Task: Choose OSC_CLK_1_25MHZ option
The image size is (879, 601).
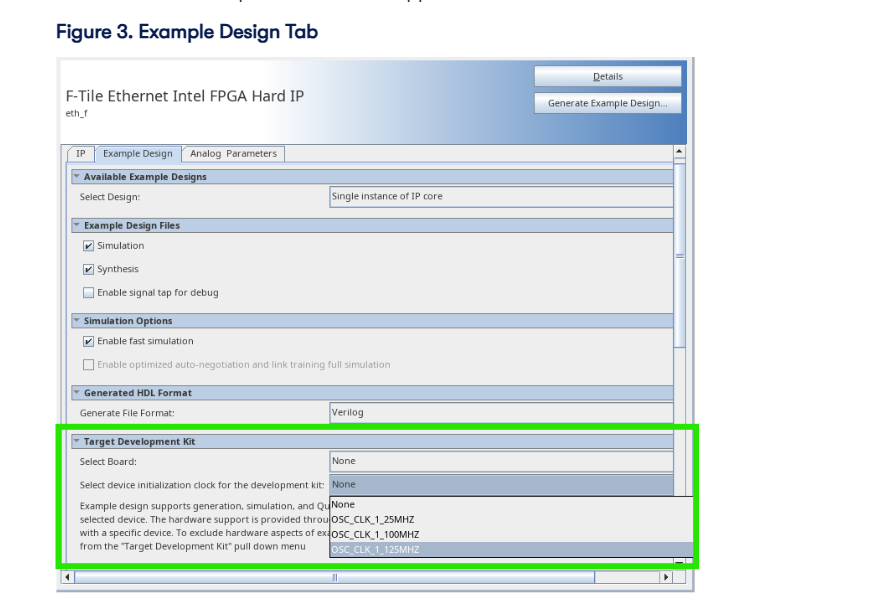Action: click(511, 520)
